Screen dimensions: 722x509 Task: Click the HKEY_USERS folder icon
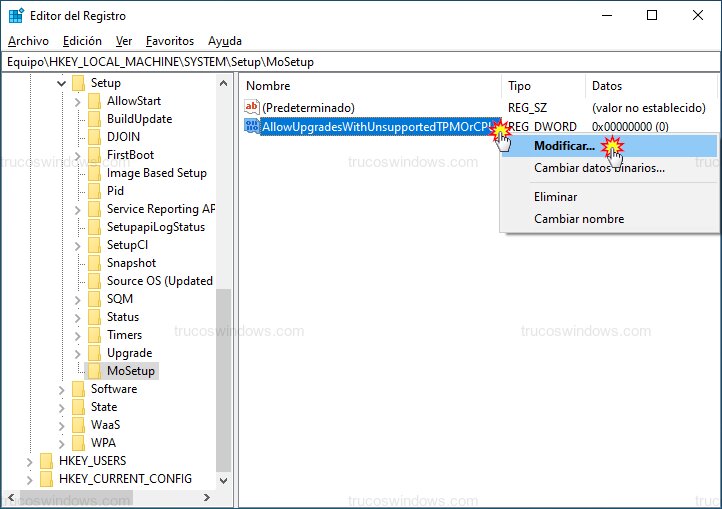click(47, 461)
